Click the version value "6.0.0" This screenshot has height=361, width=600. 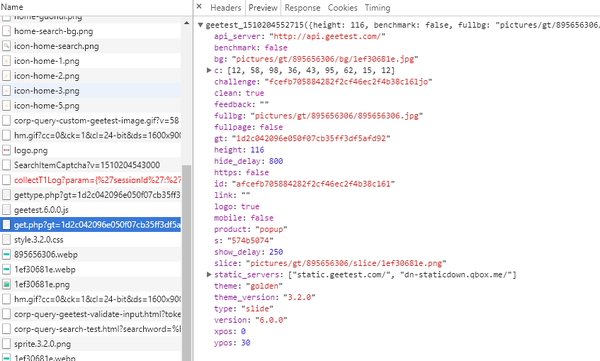[271, 320]
